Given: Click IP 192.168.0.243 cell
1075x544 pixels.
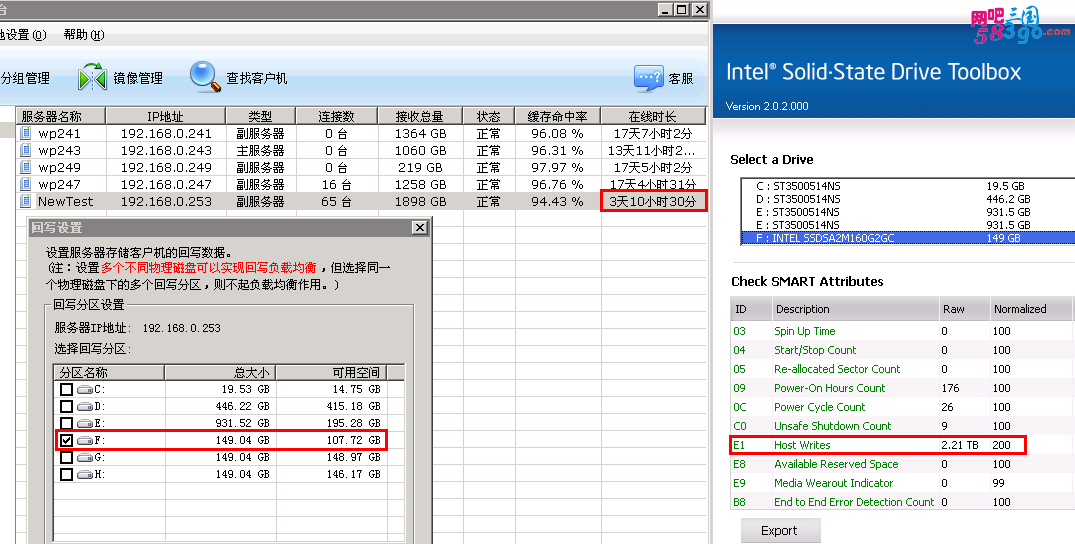Looking at the screenshot, I should coord(166,150).
